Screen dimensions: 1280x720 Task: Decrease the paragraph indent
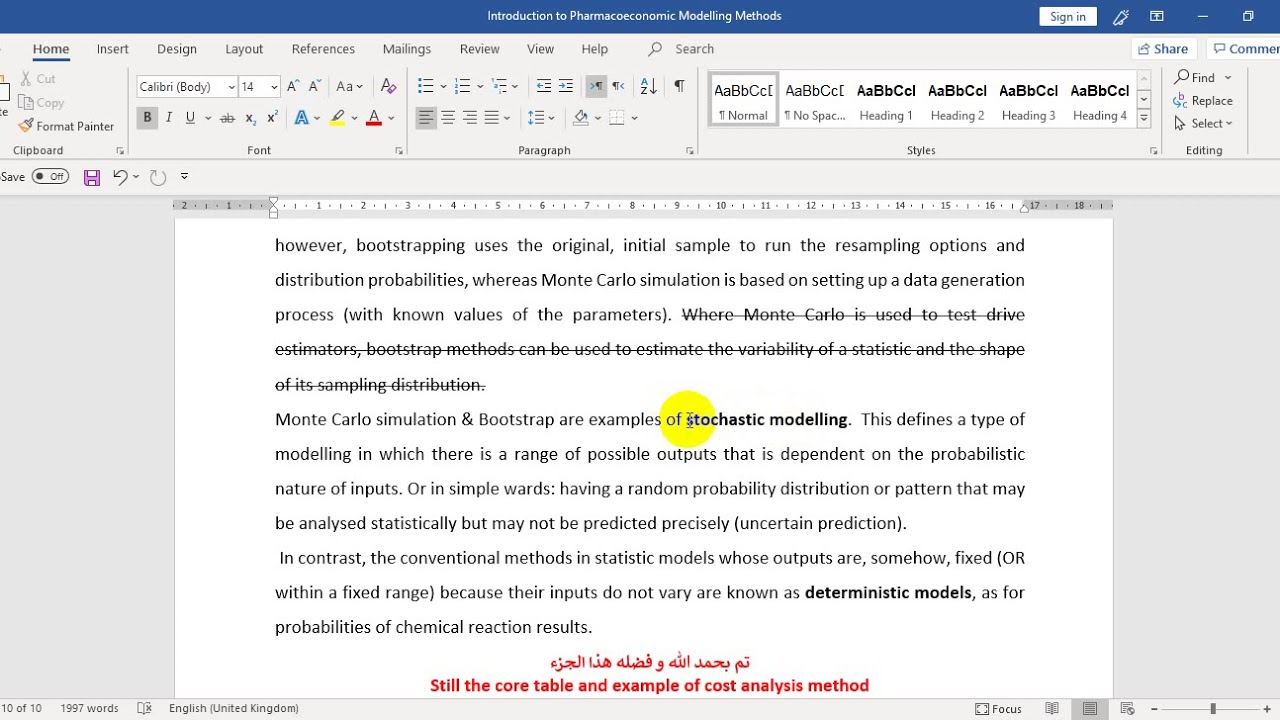coord(544,87)
